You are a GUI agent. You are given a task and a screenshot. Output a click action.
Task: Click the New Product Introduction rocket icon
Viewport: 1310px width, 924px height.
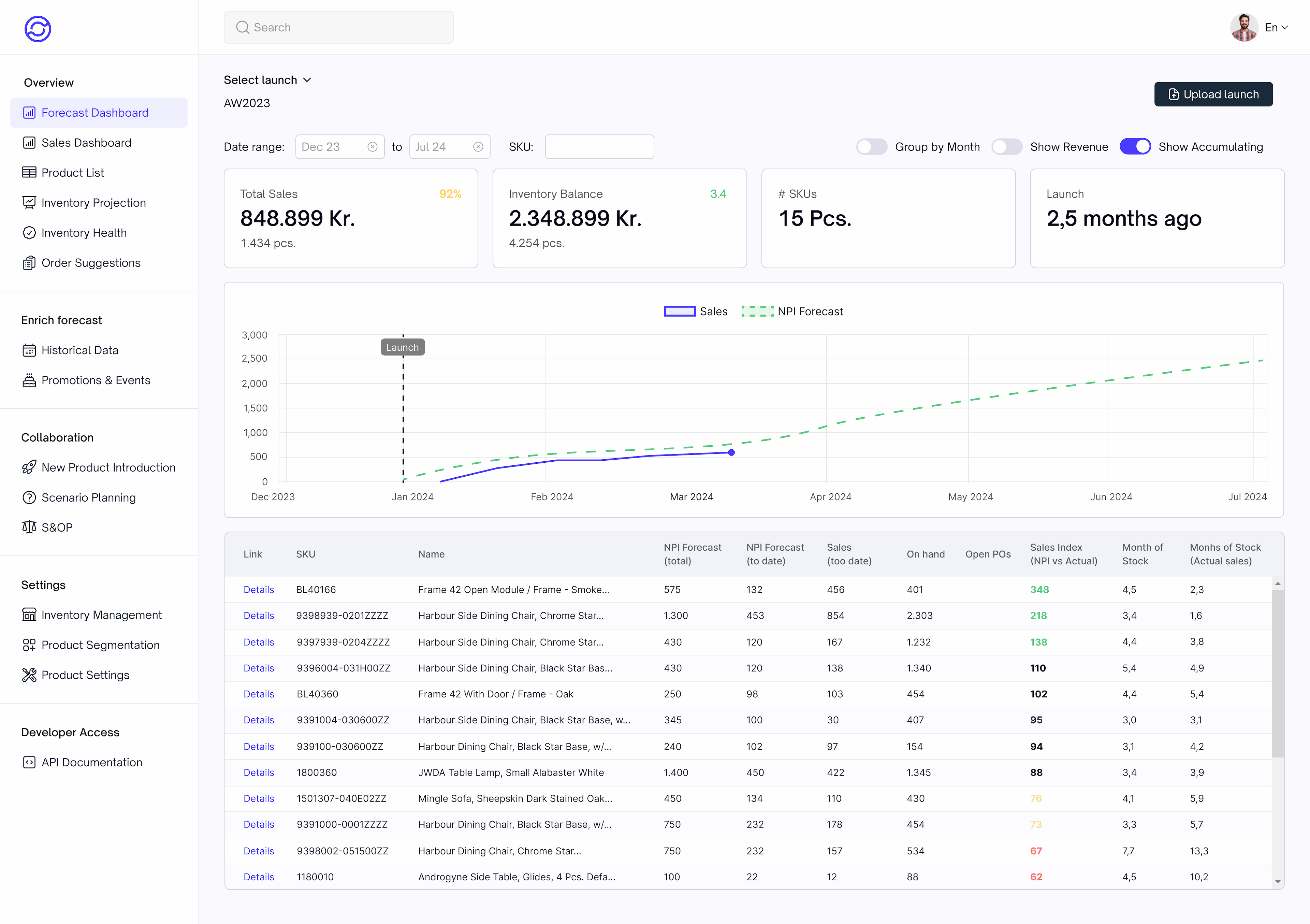[29, 467]
